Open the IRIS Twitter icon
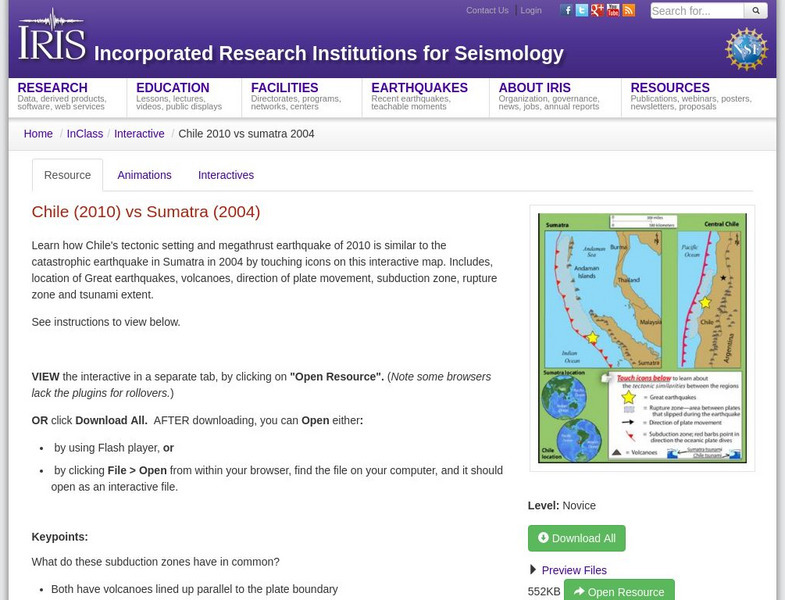This screenshot has width=785, height=600. (x=581, y=10)
